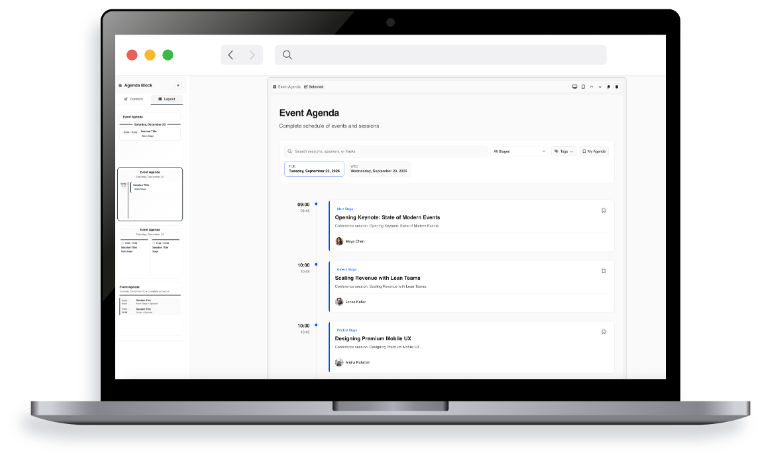766x462 pixels.
Task: Click the Selected indicator label
Action: [x=314, y=87]
